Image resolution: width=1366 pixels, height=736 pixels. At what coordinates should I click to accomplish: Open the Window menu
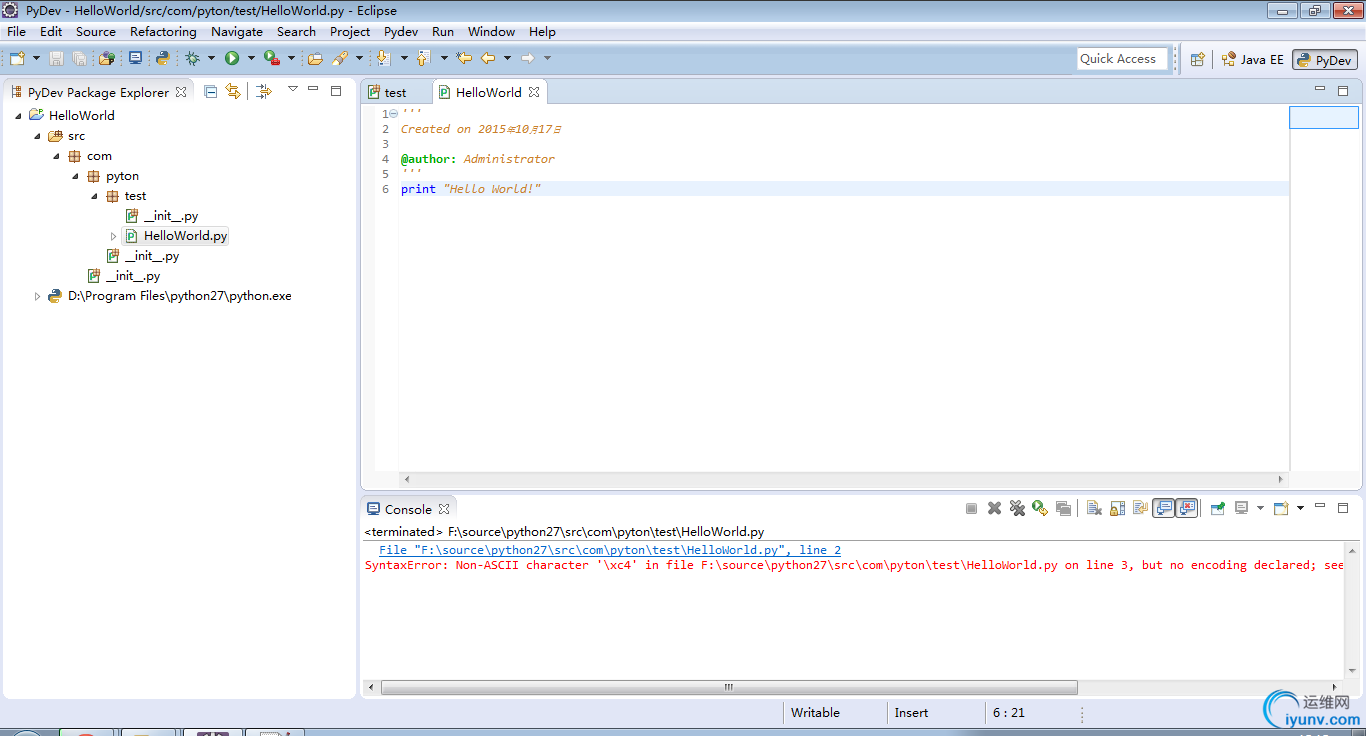click(492, 32)
